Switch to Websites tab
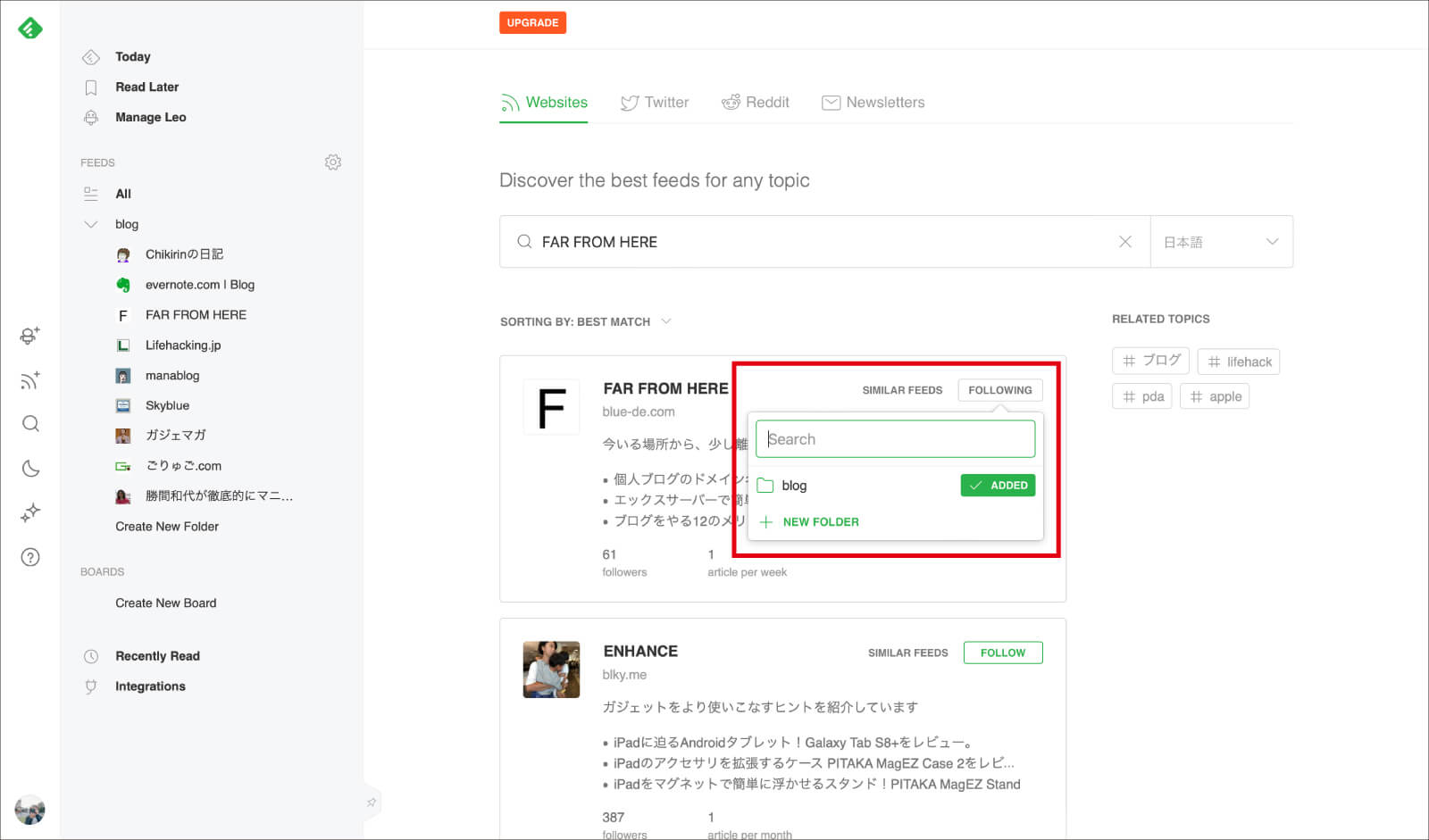1429x840 pixels. point(544,103)
